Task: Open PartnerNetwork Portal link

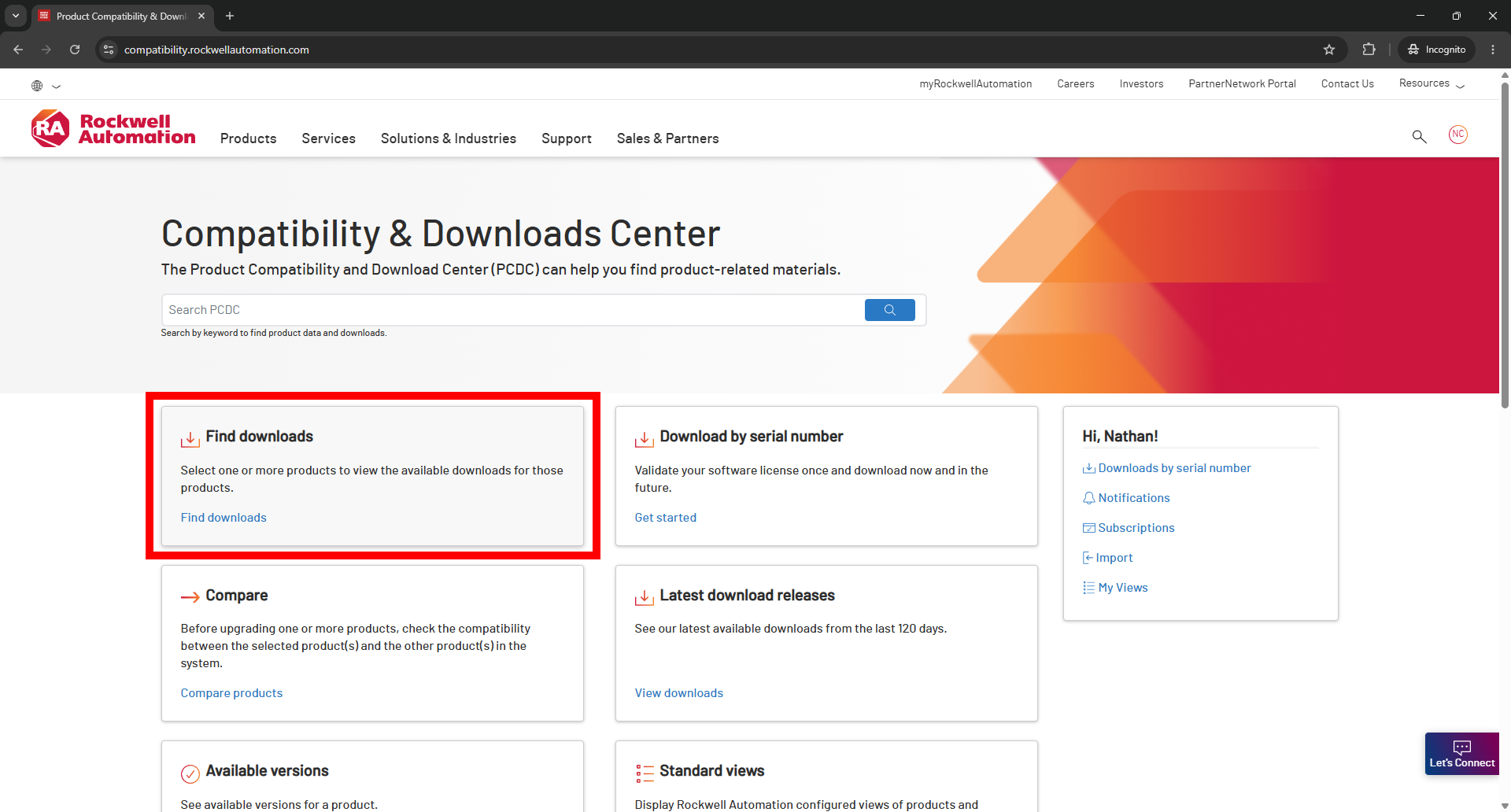Action: point(1242,83)
